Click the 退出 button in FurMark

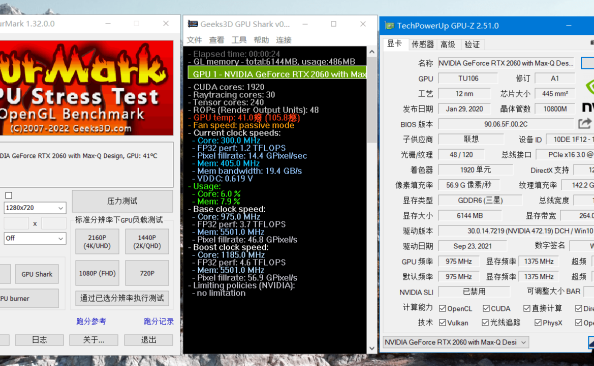pos(148,340)
